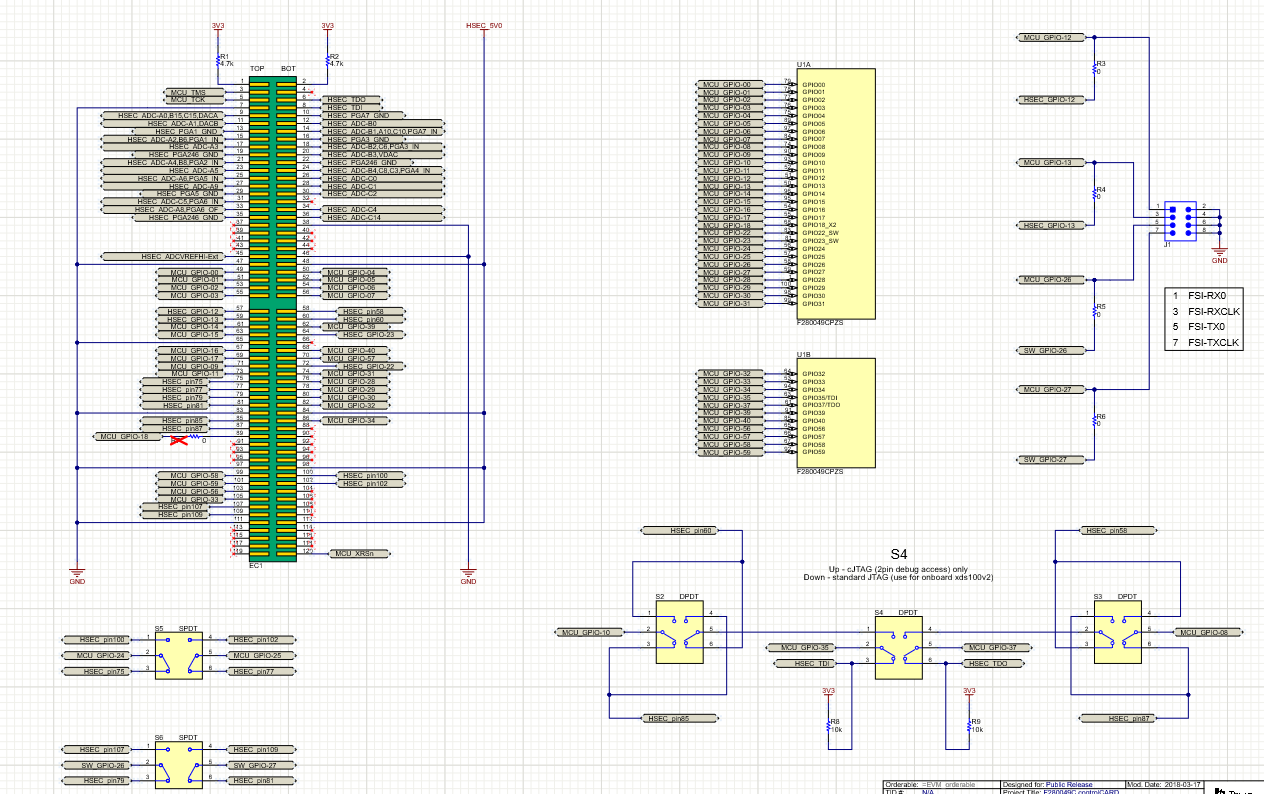Select resistor R3 near MCU_GPIO-12
1264x794 pixels.
pyautogui.click(x=1093, y=68)
